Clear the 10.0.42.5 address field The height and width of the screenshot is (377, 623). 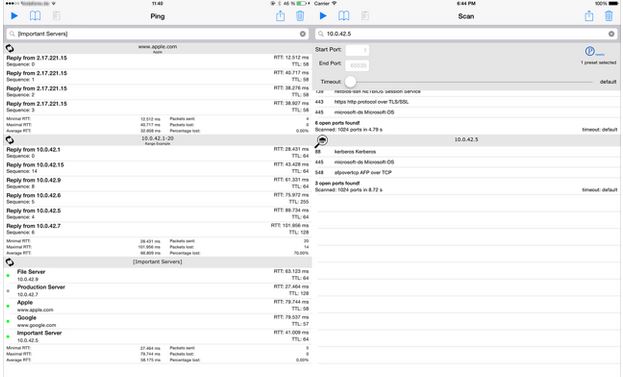611,34
